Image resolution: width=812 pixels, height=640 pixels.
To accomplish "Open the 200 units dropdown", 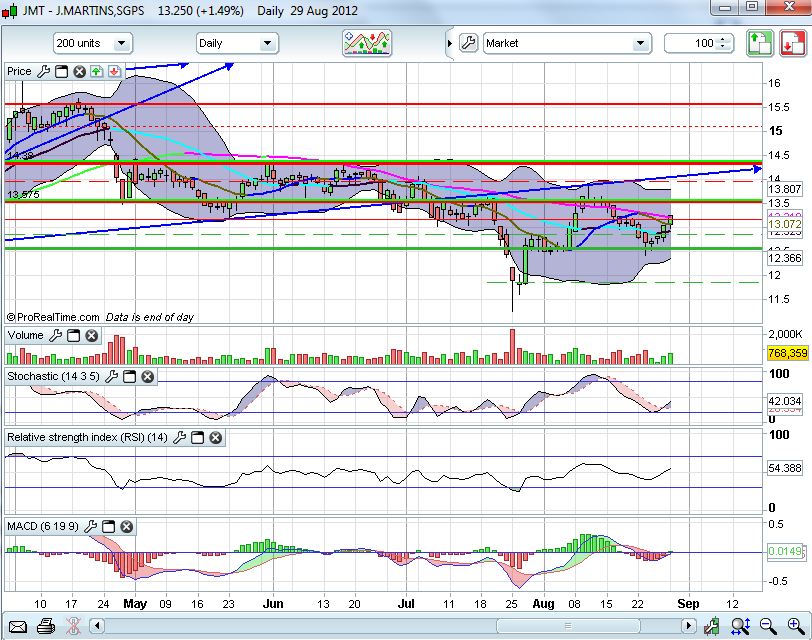I will click(x=93, y=43).
